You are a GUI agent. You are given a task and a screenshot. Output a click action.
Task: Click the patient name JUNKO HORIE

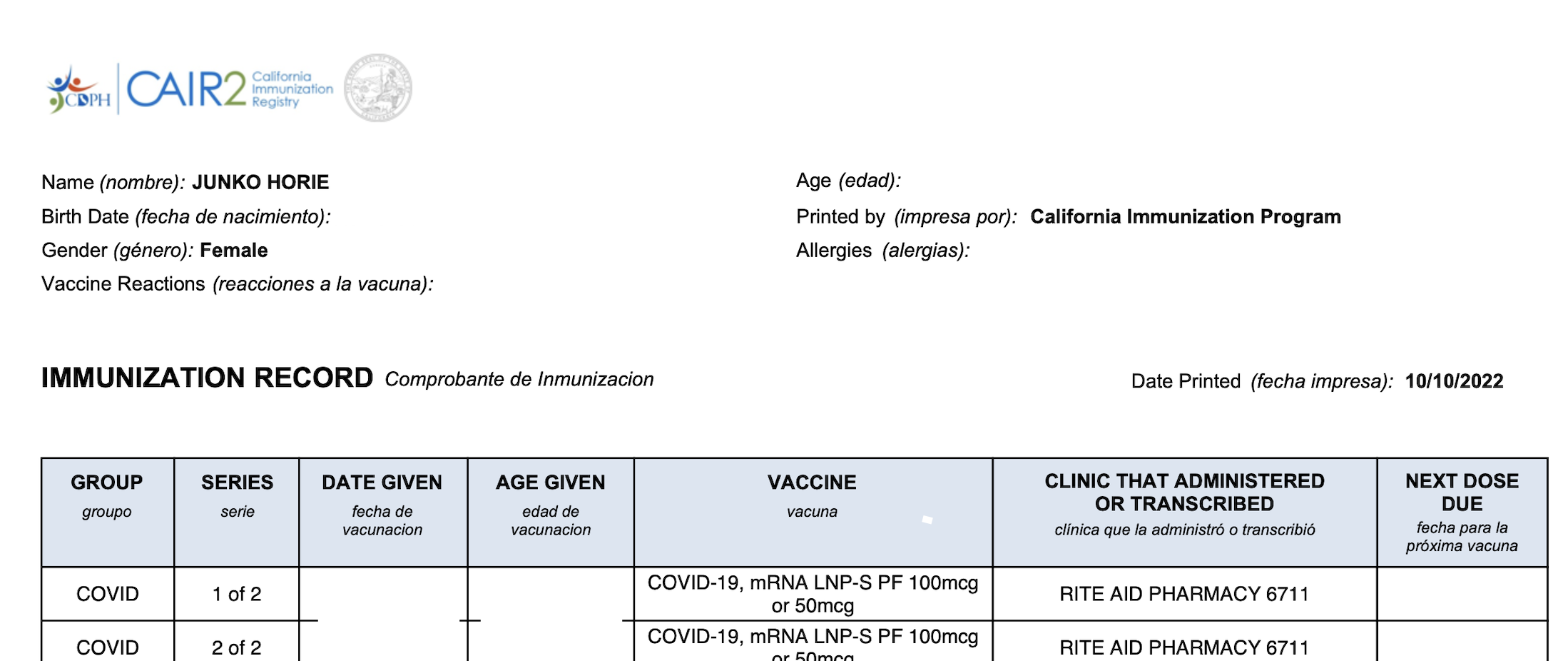click(260, 182)
